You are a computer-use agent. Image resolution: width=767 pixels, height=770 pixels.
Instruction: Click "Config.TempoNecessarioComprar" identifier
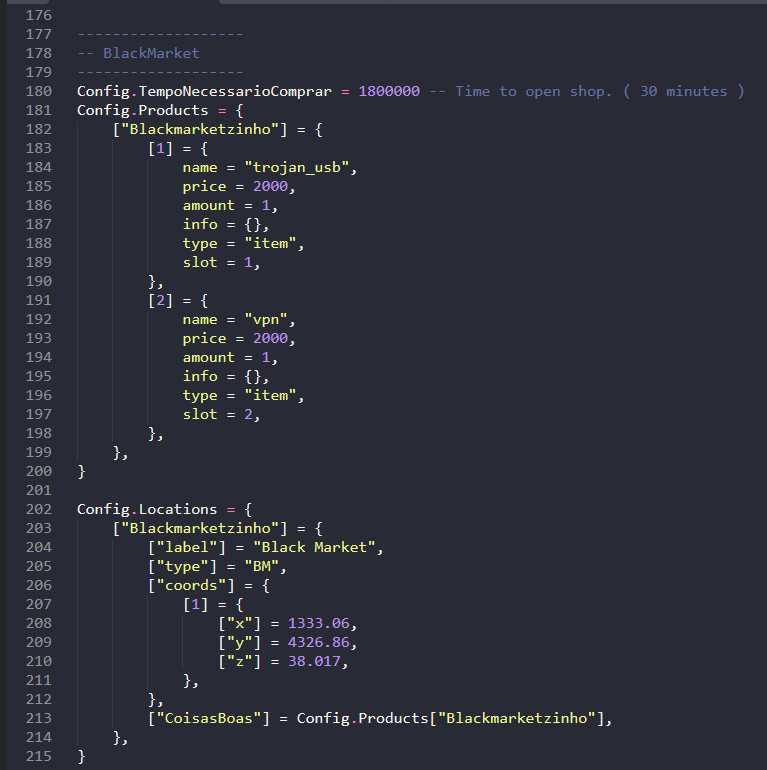pyautogui.click(x=204, y=91)
